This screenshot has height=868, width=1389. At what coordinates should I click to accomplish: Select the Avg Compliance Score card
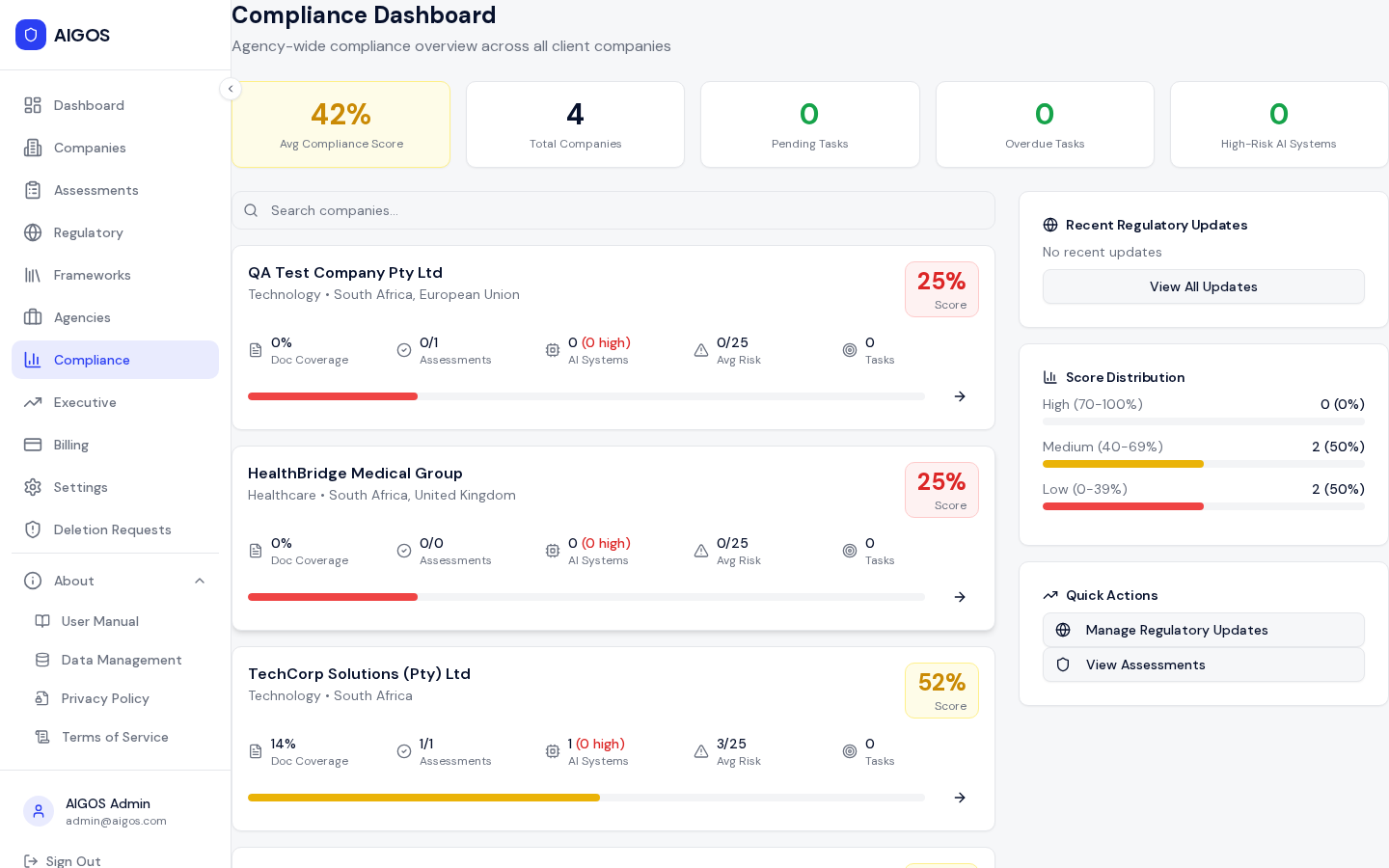click(x=340, y=124)
